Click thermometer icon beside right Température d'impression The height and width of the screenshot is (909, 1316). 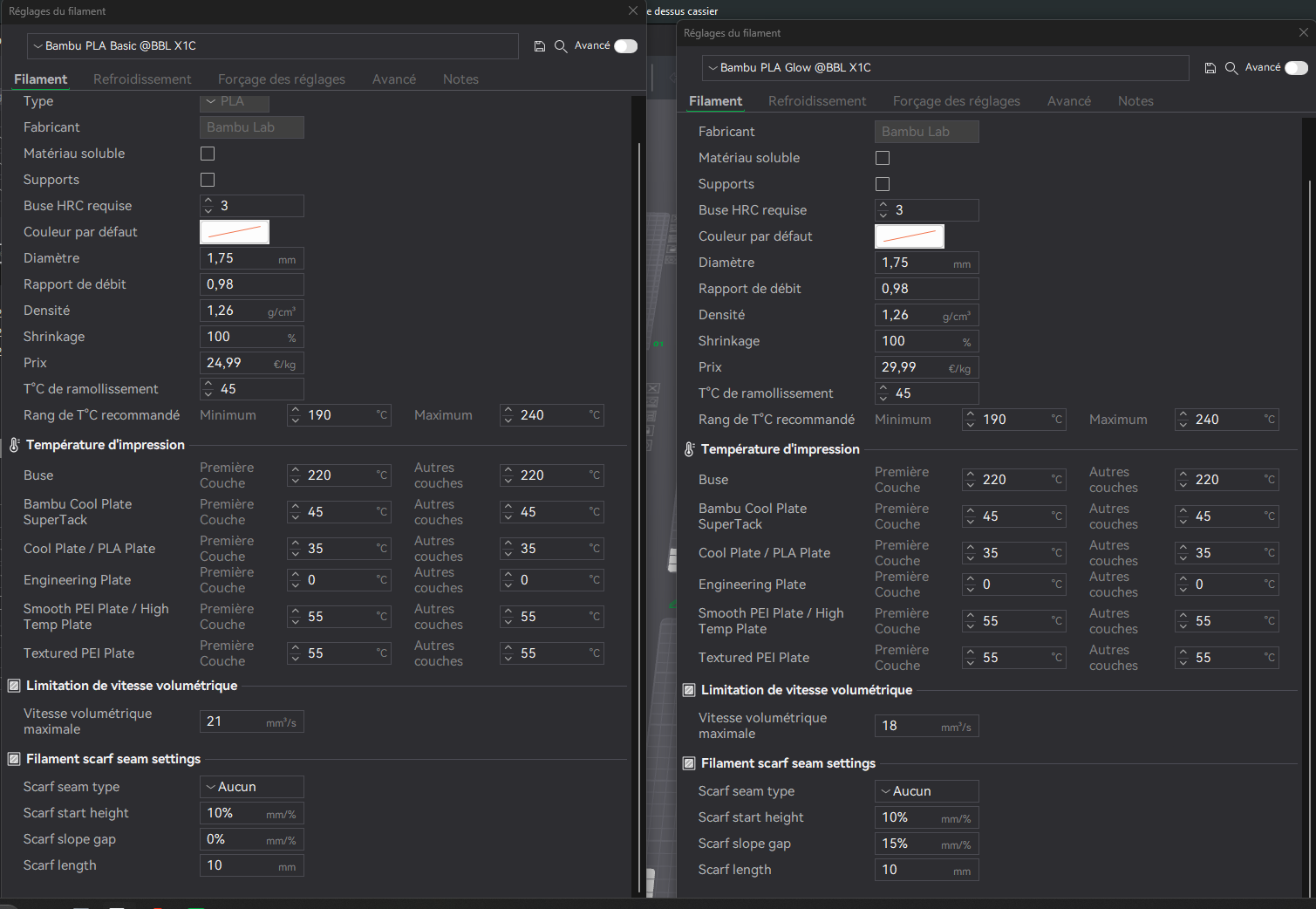click(x=689, y=449)
